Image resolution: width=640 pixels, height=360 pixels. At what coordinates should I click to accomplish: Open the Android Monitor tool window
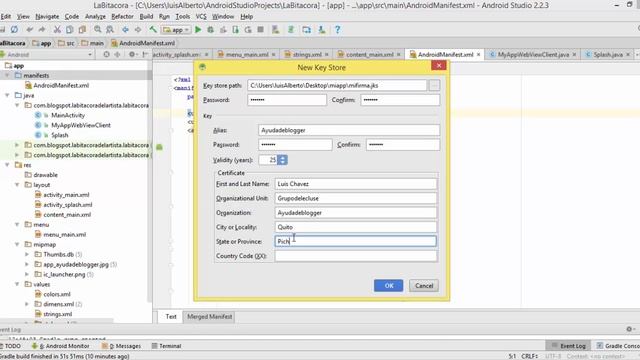coord(60,346)
